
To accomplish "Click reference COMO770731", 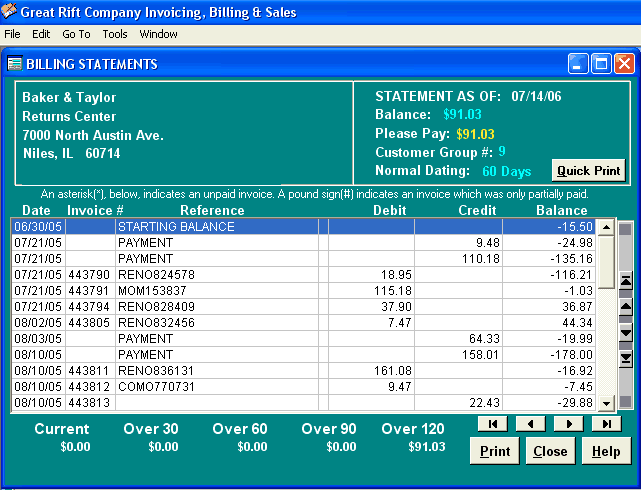I will [x=156, y=386].
